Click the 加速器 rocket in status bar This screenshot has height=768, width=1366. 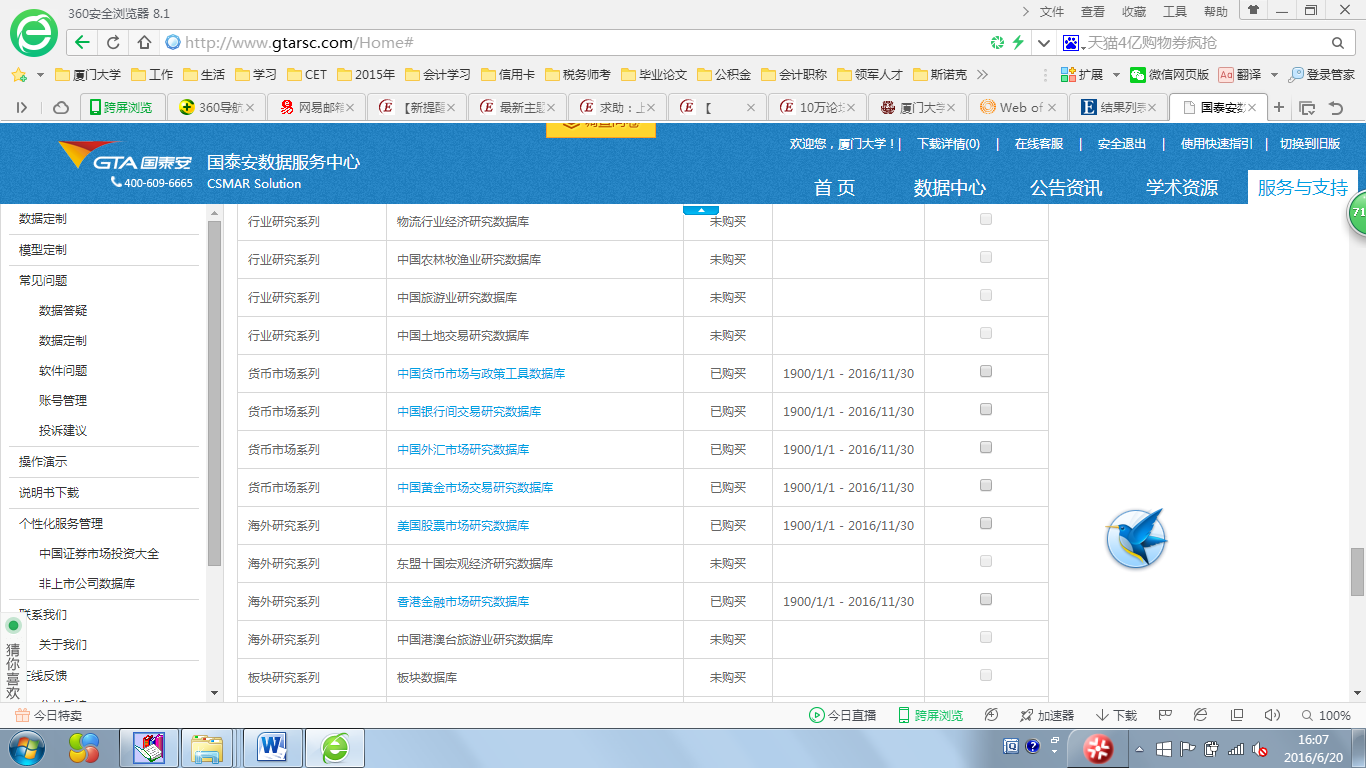pyautogui.click(x=1047, y=715)
